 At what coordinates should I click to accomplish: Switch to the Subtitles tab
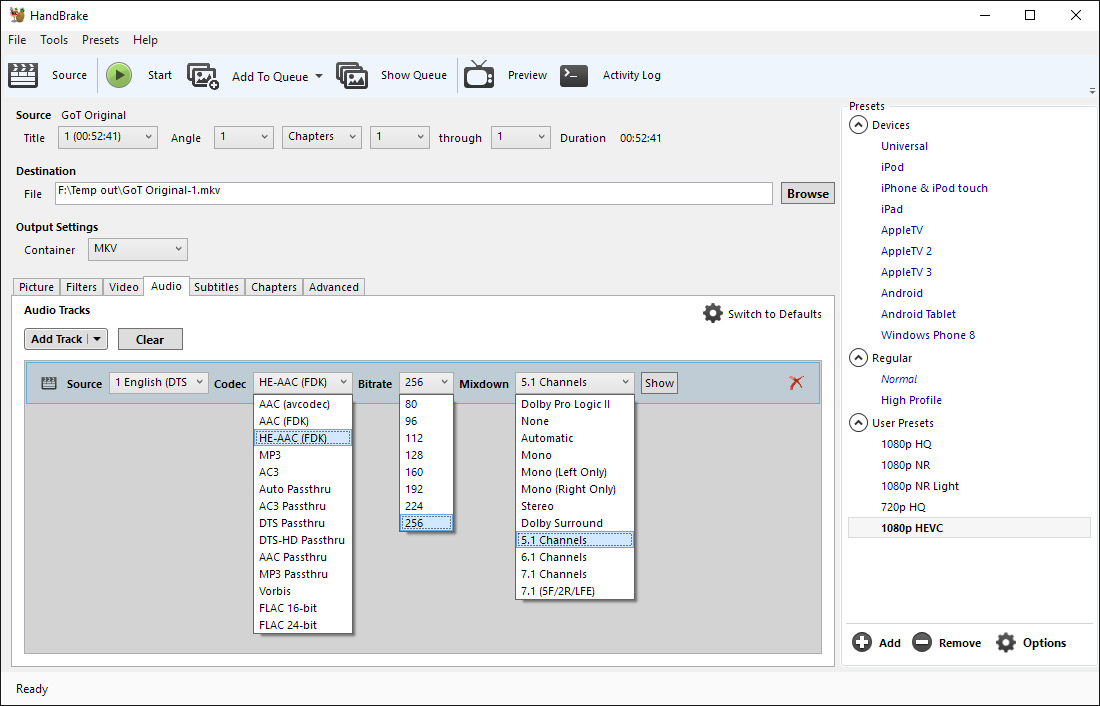tap(216, 287)
